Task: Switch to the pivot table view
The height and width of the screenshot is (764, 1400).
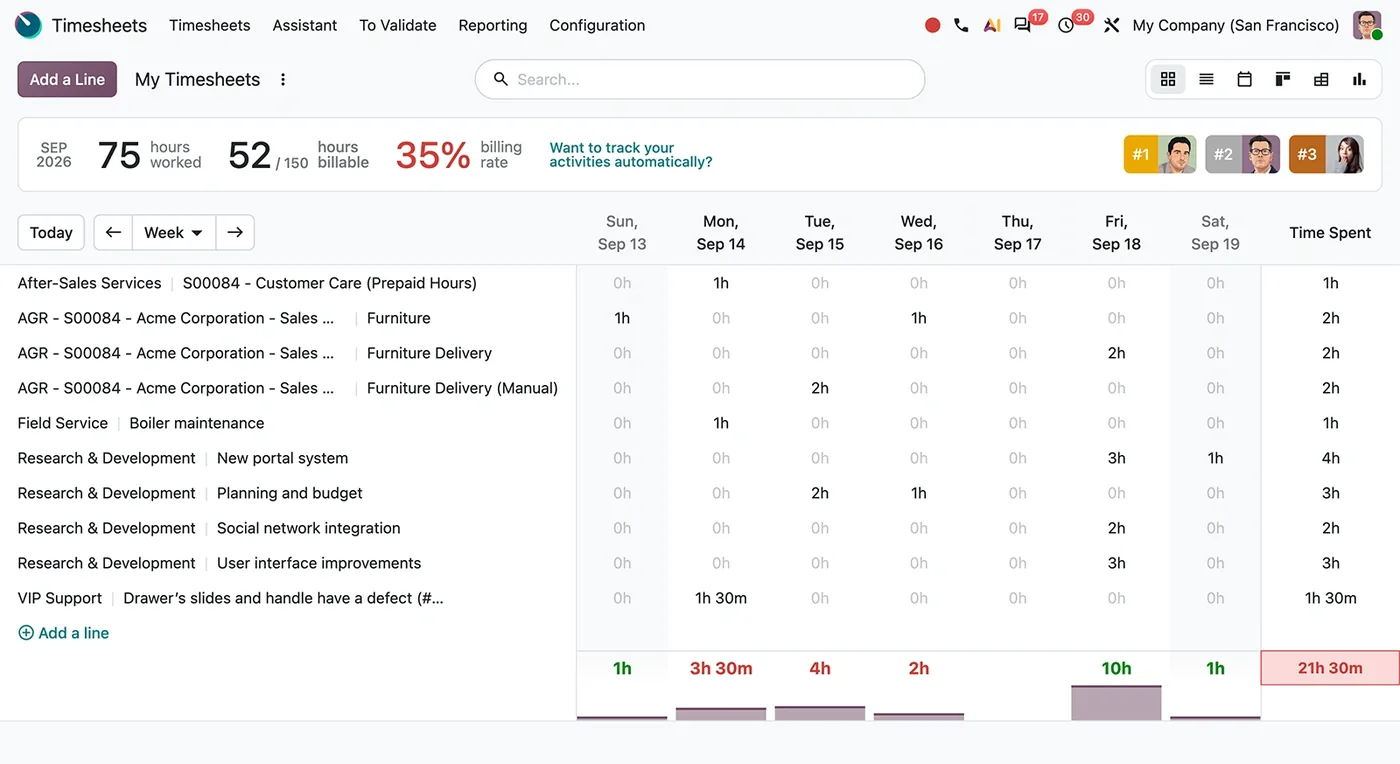Action: (1321, 79)
